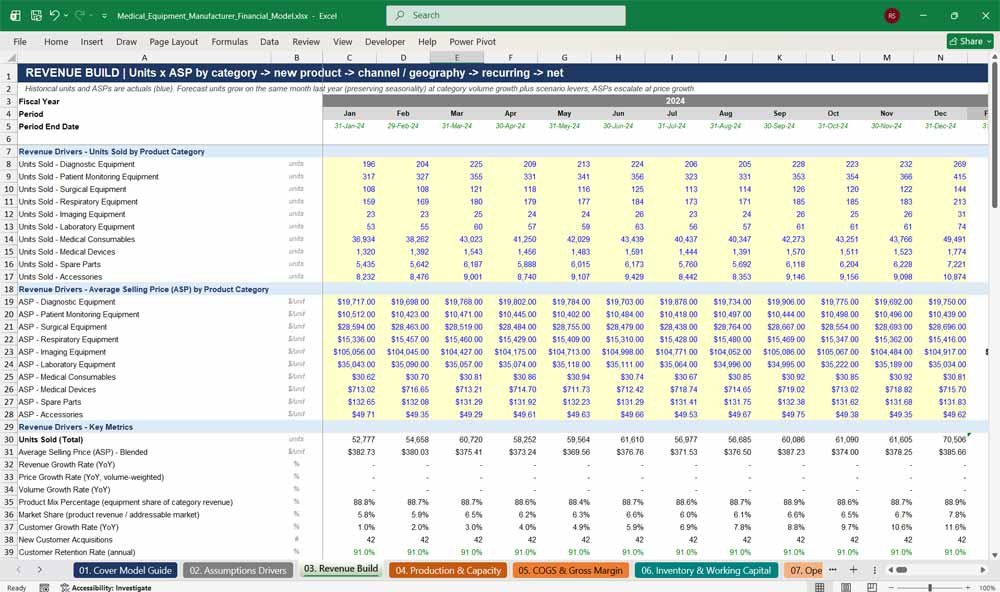Screen dimensions: 1000x592
Task: Click the vertical scroll down arrow
Action: click(x=994, y=556)
